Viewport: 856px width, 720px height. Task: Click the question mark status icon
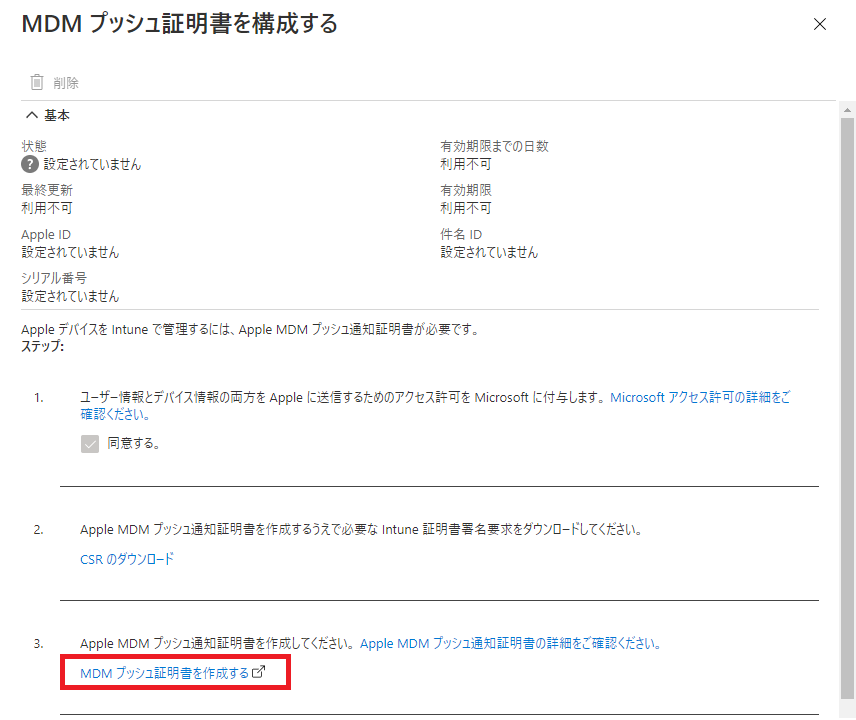coord(29,164)
